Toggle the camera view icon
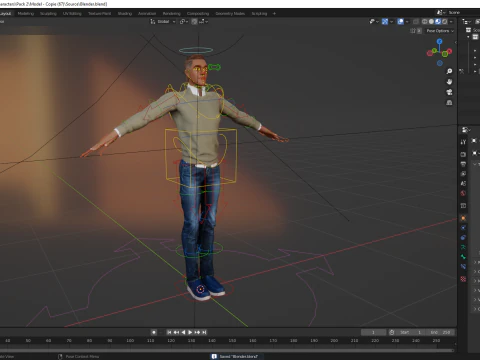 449,92
